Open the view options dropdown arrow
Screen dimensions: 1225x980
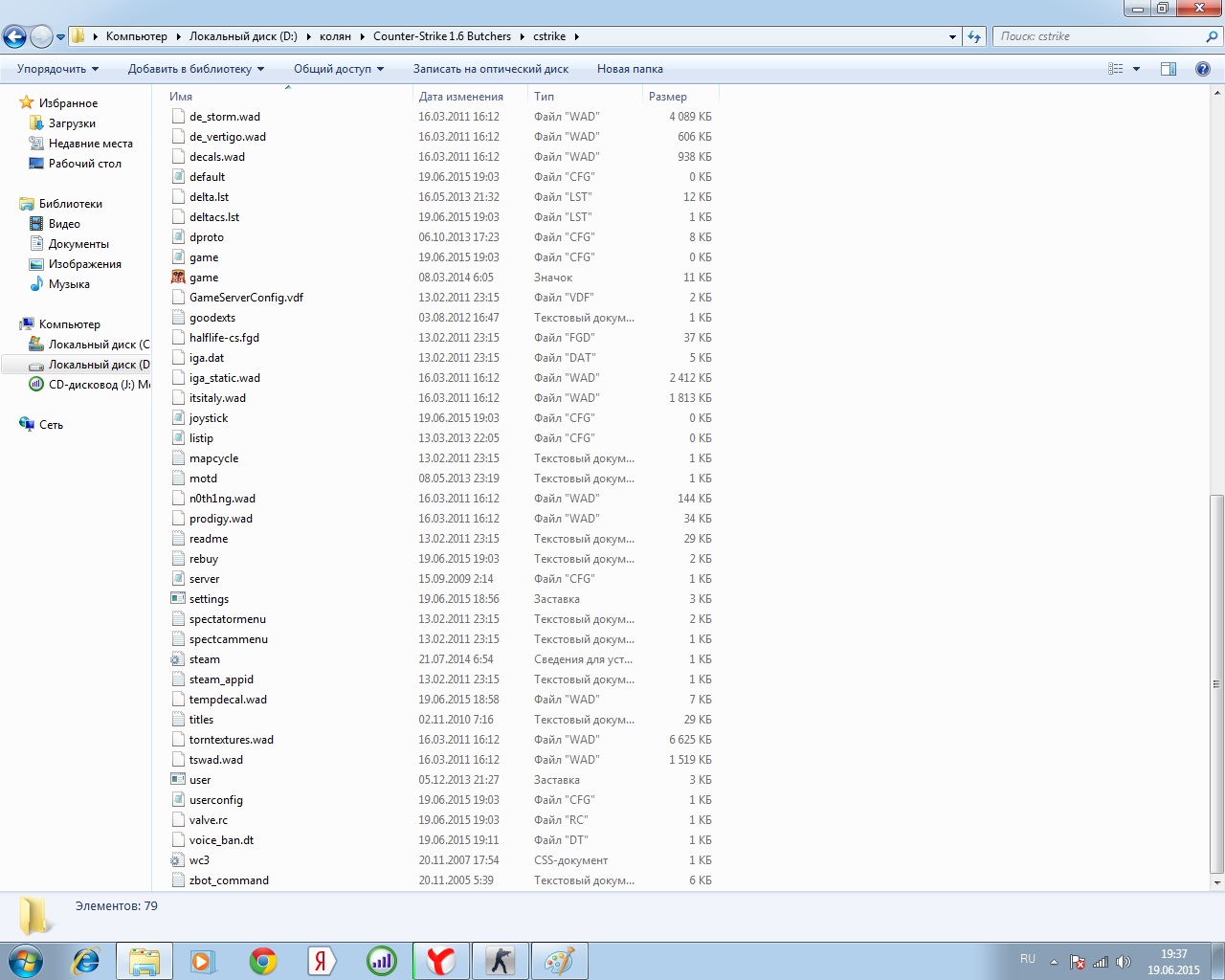click(1136, 69)
